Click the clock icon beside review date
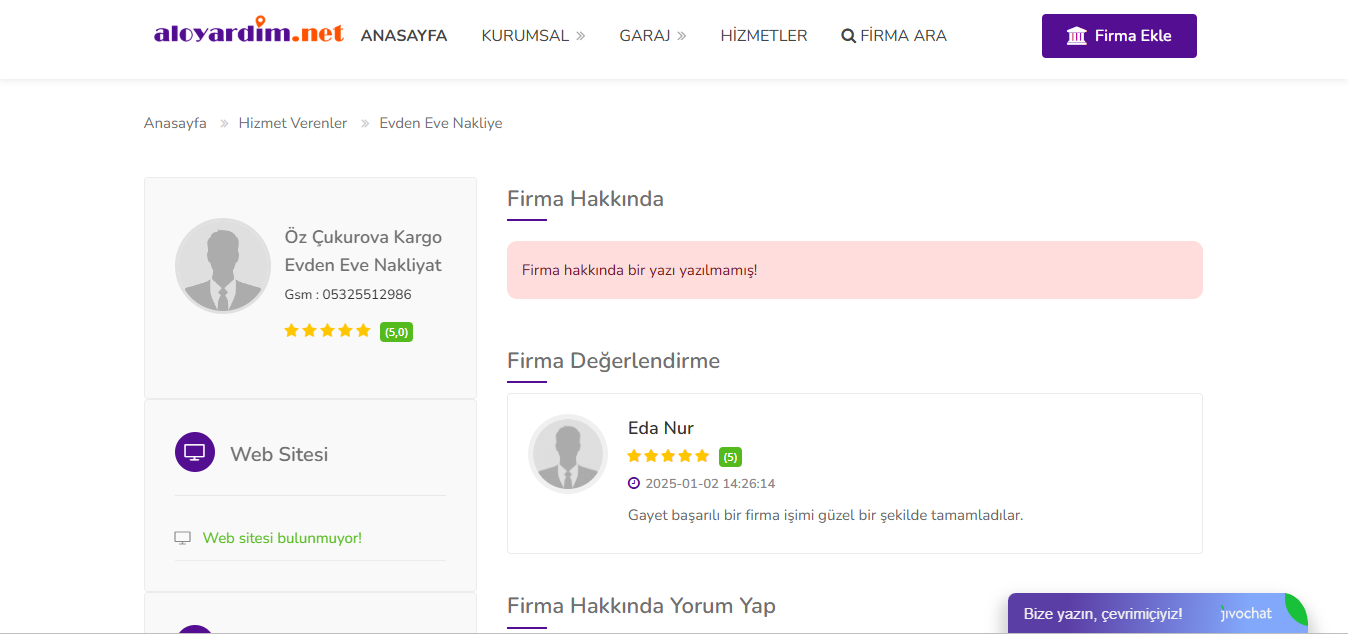The width and height of the screenshot is (1348, 634). click(634, 483)
